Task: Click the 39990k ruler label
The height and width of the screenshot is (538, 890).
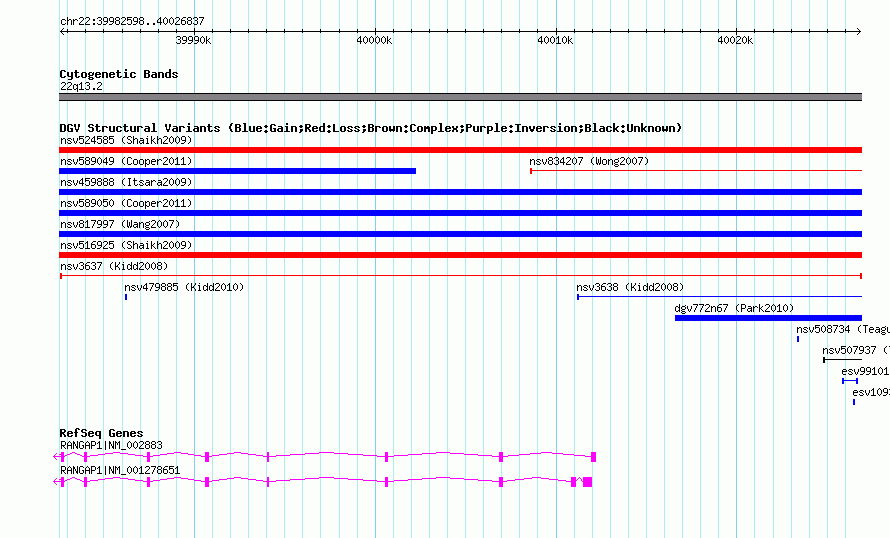Action: coord(193,40)
